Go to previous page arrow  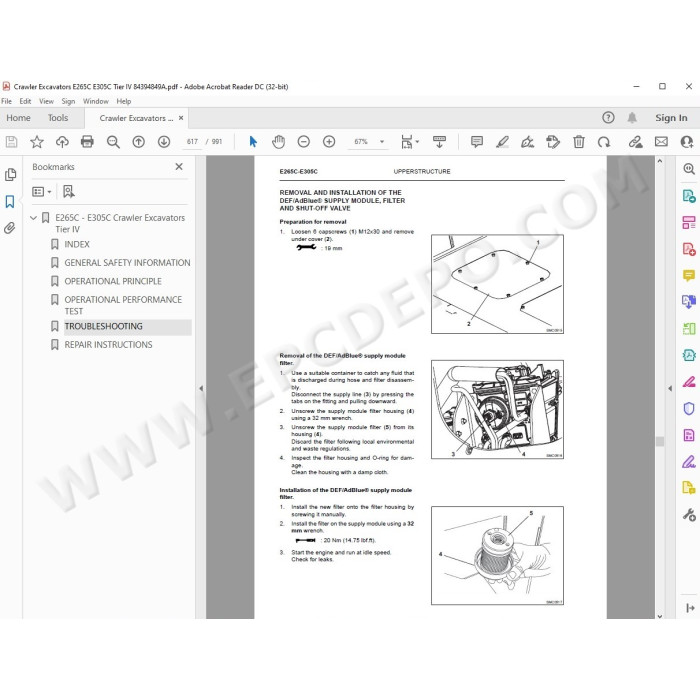[x=138, y=142]
